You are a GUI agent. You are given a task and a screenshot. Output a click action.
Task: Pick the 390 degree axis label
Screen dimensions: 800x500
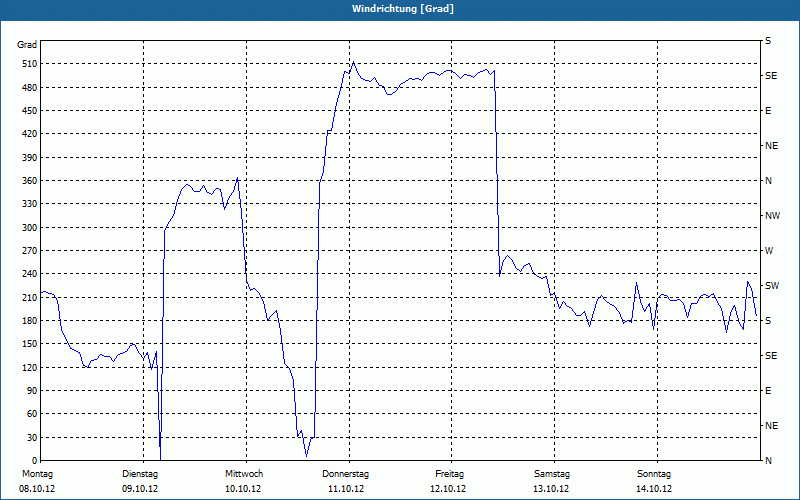tap(29, 158)
